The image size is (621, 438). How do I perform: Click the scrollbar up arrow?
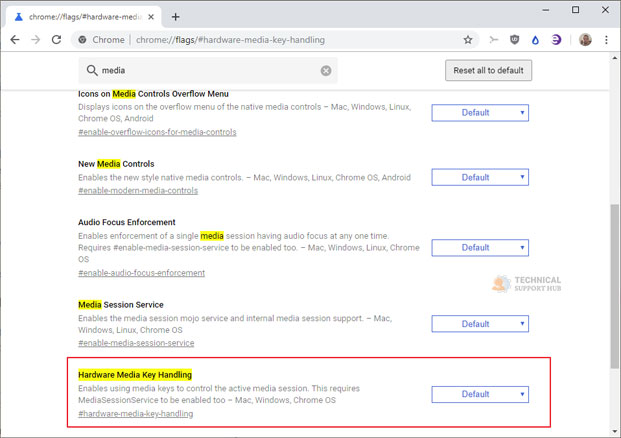tap(614, 58)
